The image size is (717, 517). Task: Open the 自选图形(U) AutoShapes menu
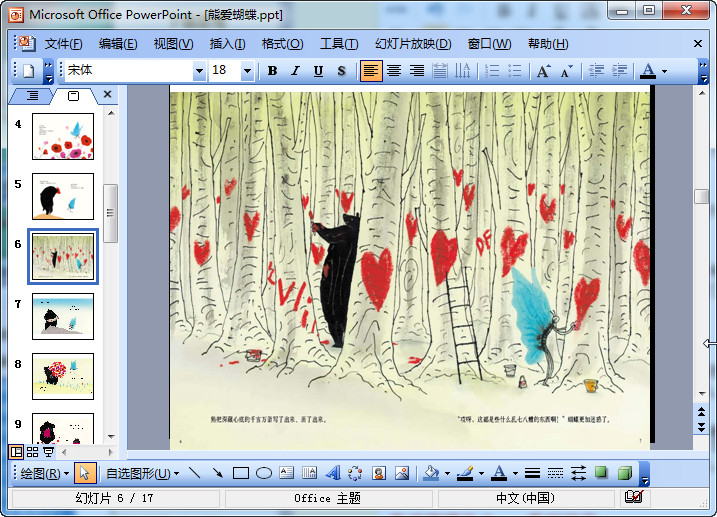[142, 474]
